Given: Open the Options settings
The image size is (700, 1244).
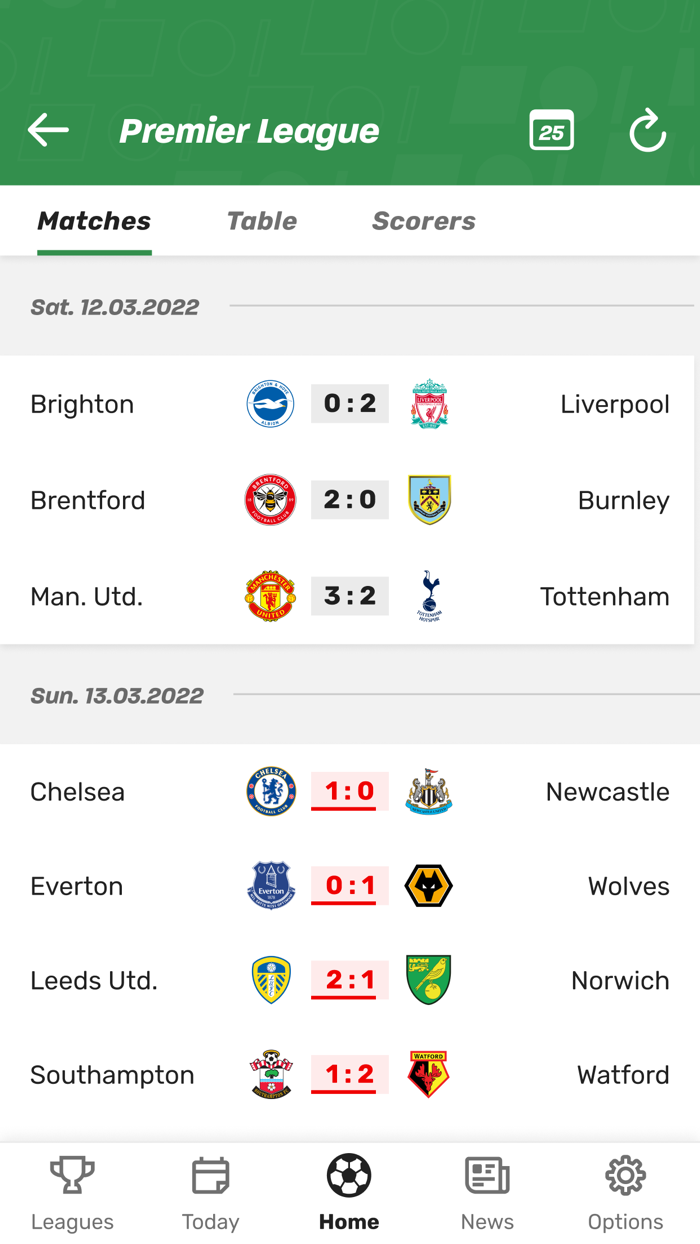Looking at the screenshot, I should point(626,1190).
